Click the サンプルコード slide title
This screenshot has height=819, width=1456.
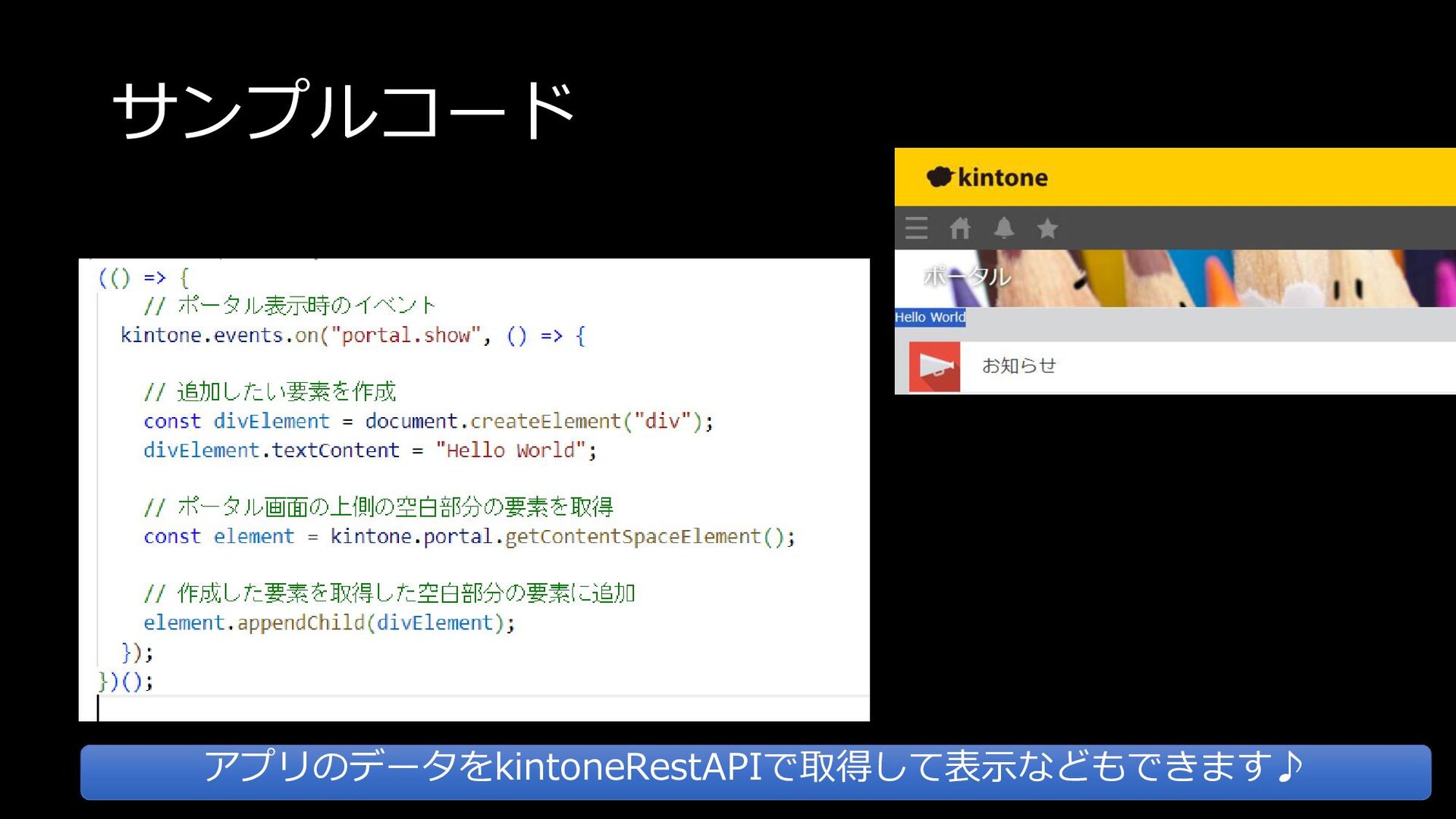click(345, 111)
